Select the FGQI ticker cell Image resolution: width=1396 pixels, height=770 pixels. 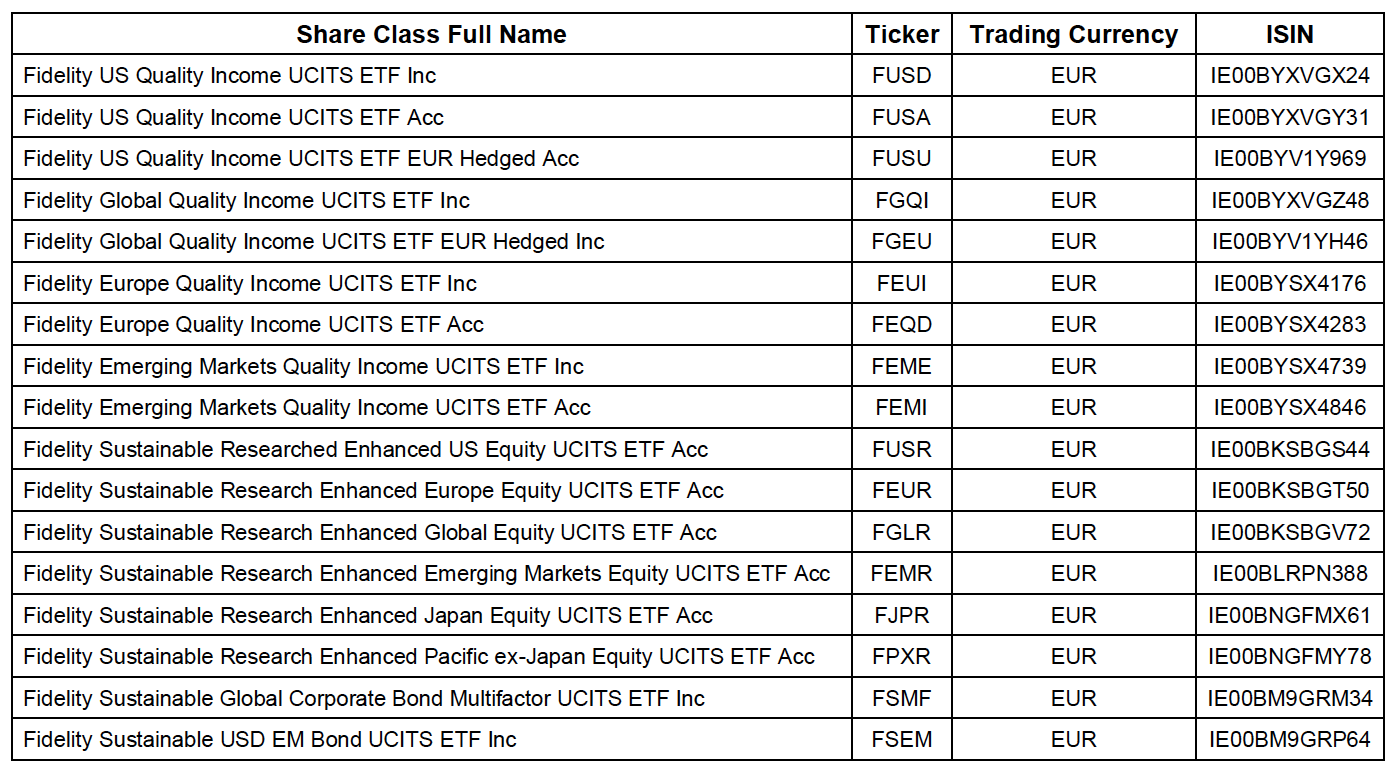click(x=902, y=201)
